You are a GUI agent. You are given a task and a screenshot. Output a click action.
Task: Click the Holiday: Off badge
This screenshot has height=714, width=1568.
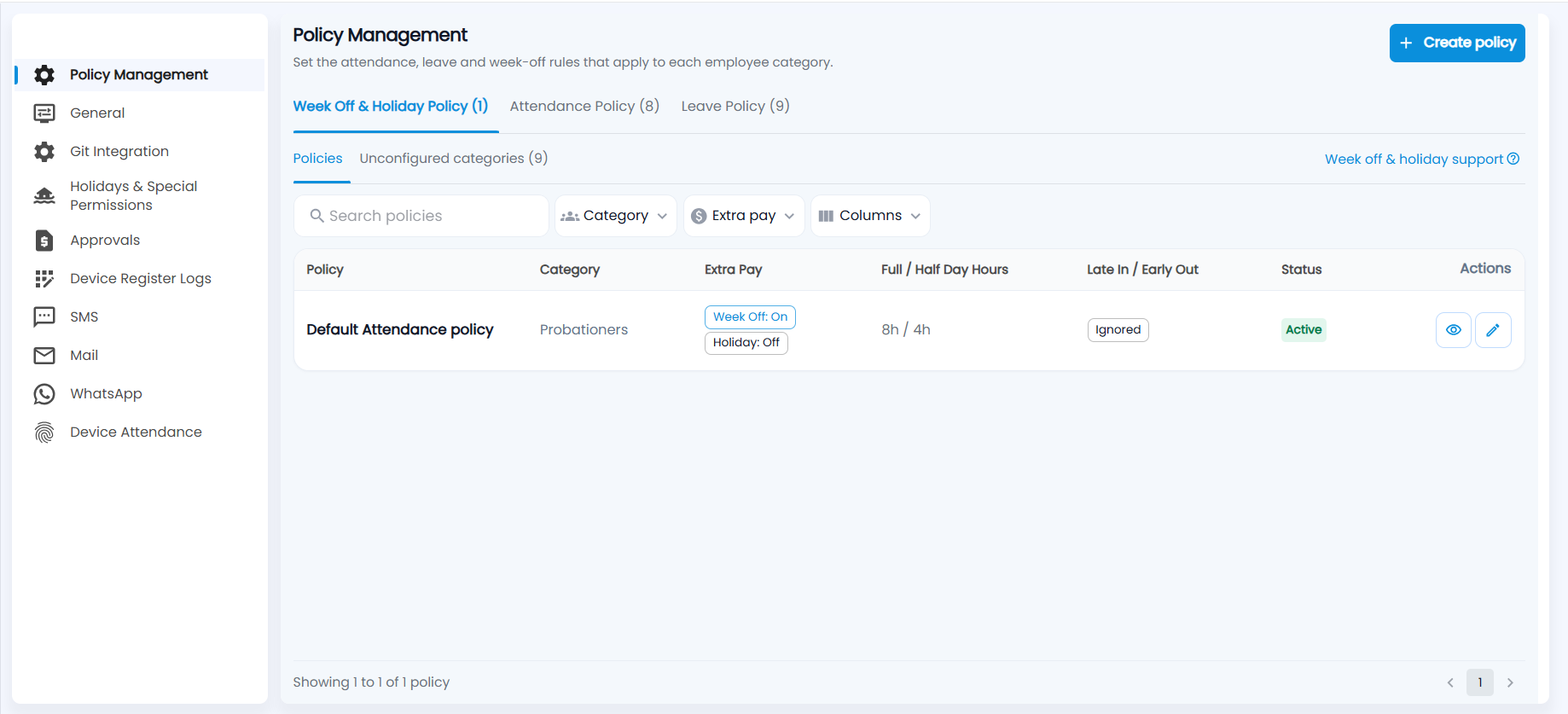coord(746,343)
